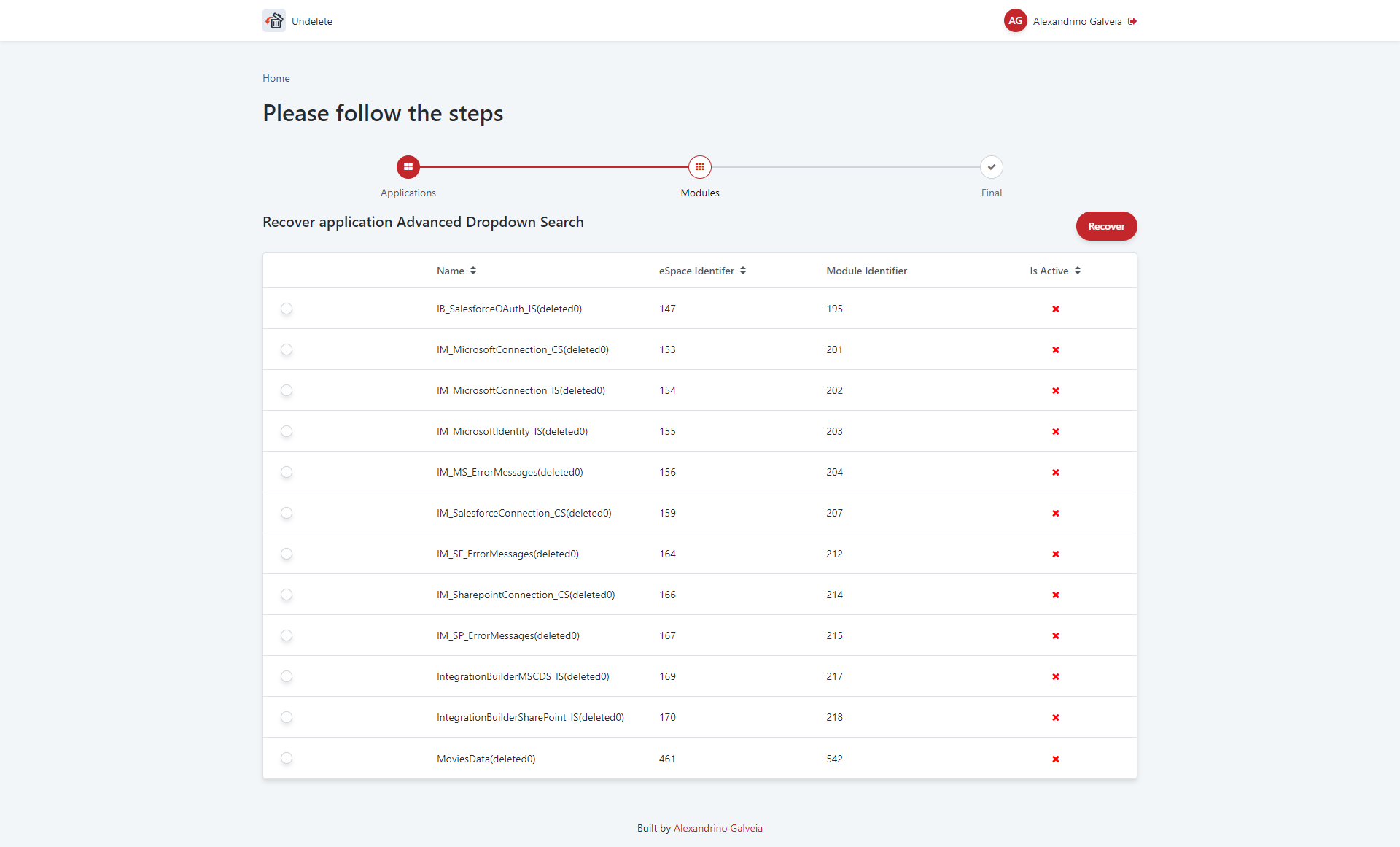This screenshot has height=847, width=1400.
Task: Navigate via the Home breadcrumb
Action: tap(276, 78)
